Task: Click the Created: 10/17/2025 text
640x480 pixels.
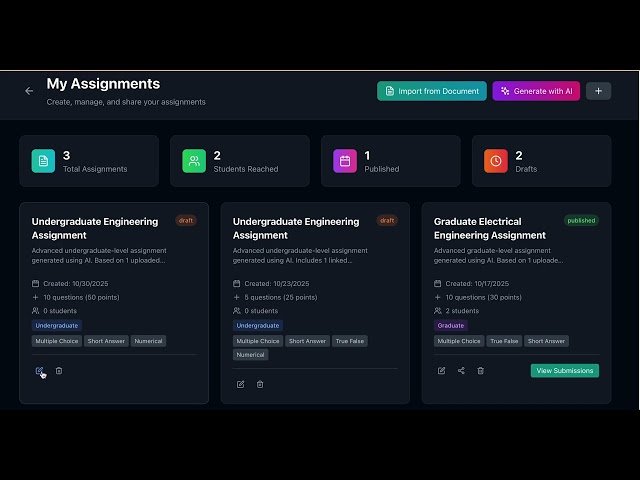Action: 477,283
